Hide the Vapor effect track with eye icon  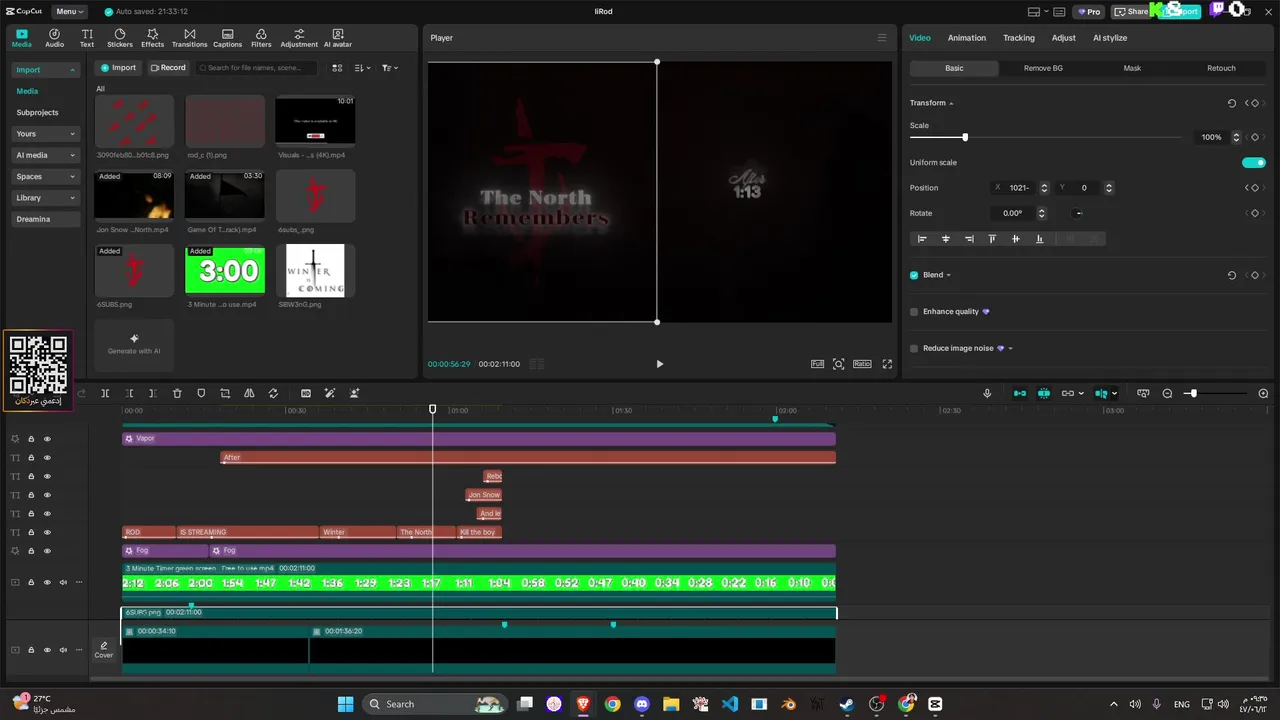coord(47,439)
